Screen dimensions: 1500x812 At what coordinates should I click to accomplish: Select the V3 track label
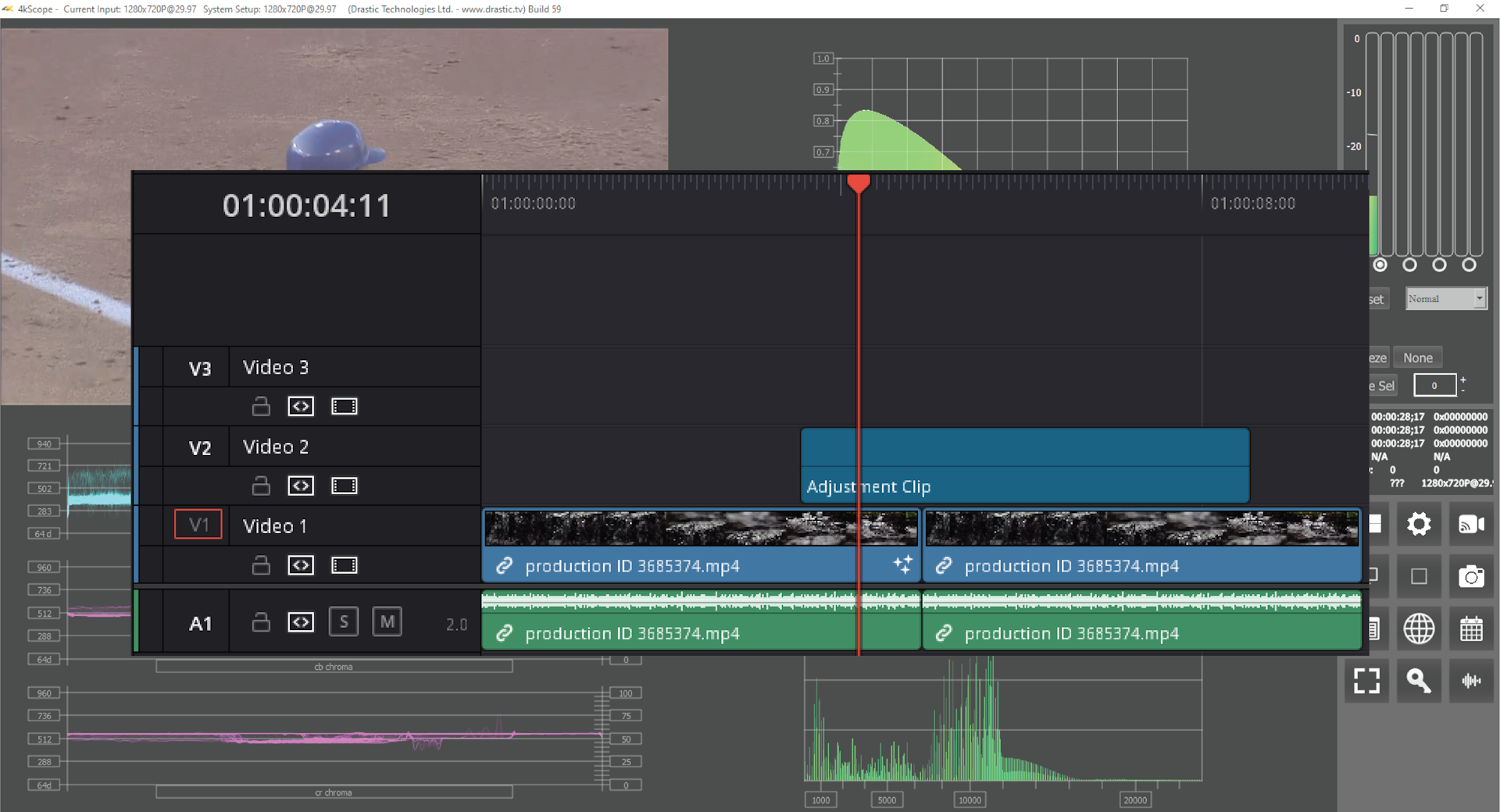tap(200, 369)
